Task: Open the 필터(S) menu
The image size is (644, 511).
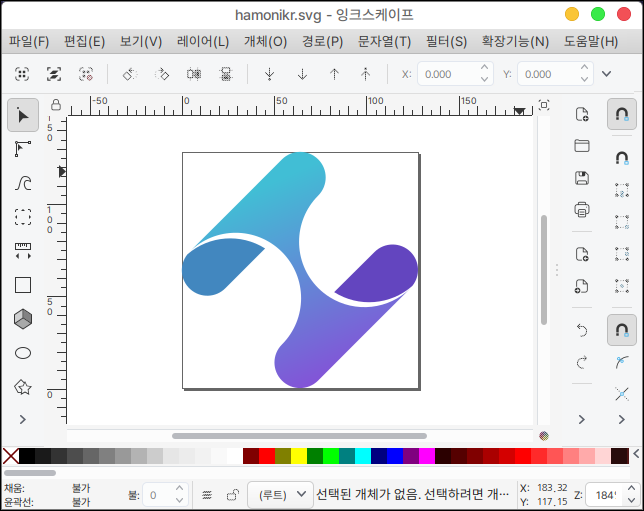Action: coord(446,41)
